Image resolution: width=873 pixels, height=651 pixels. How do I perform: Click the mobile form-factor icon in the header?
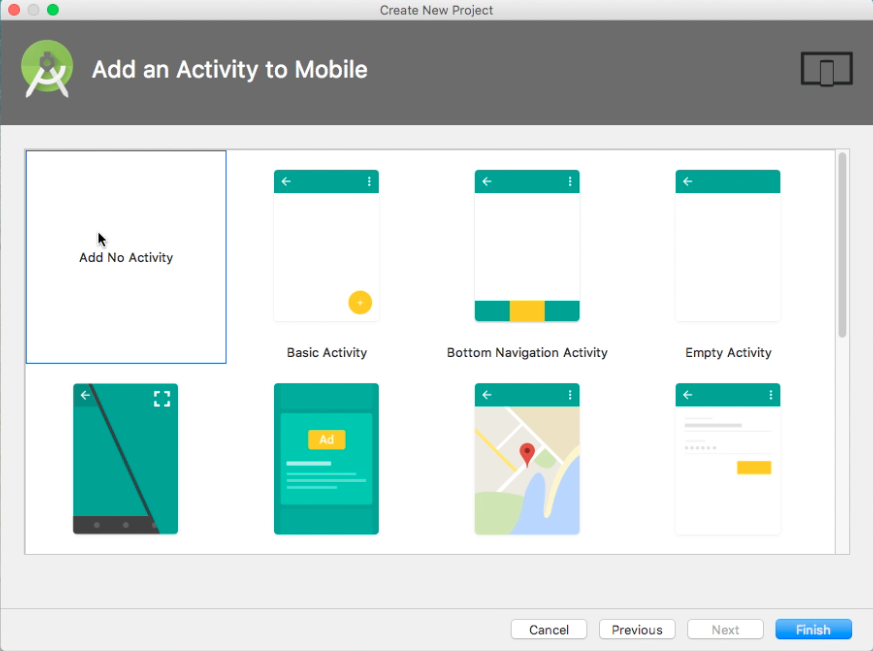coord(826,70)
